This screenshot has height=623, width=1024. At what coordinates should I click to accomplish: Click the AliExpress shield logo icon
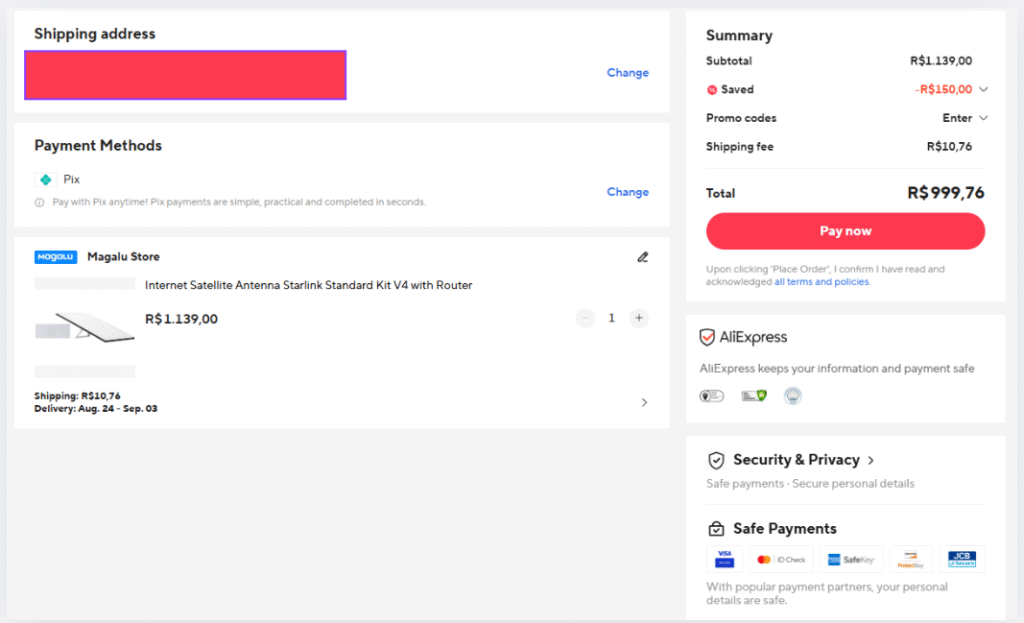pyautogui.click(x=707, y=338)
